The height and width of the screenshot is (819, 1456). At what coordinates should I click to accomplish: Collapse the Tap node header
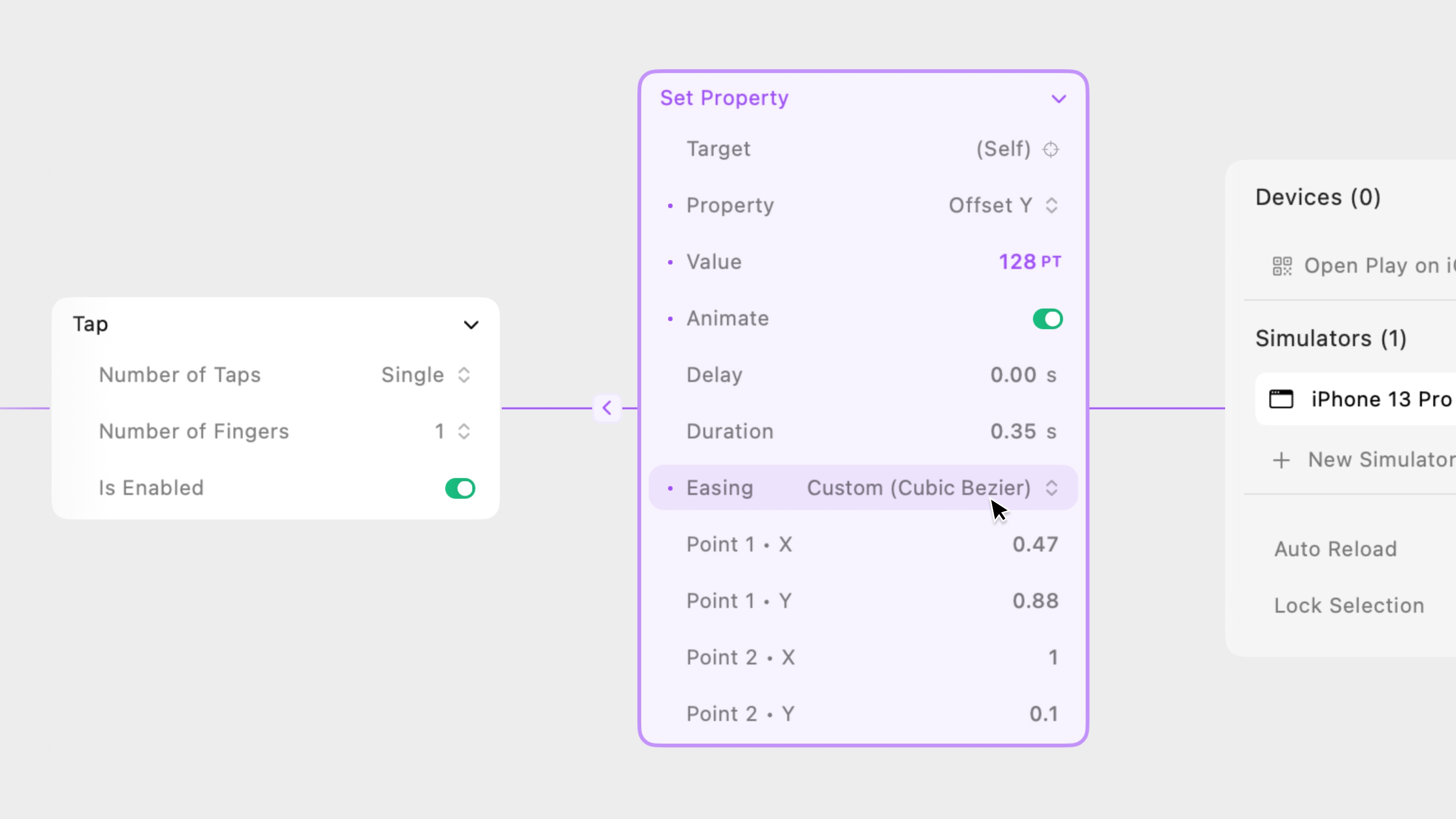471,325
